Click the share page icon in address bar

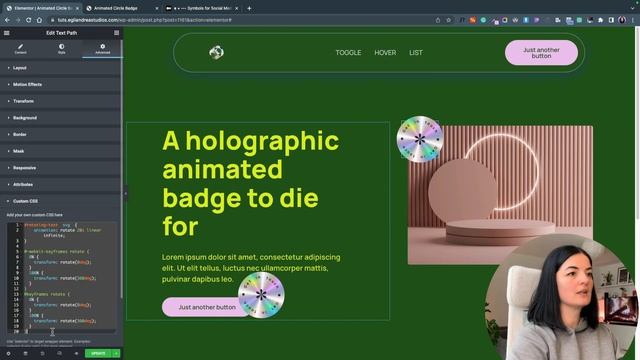(438, 20)
